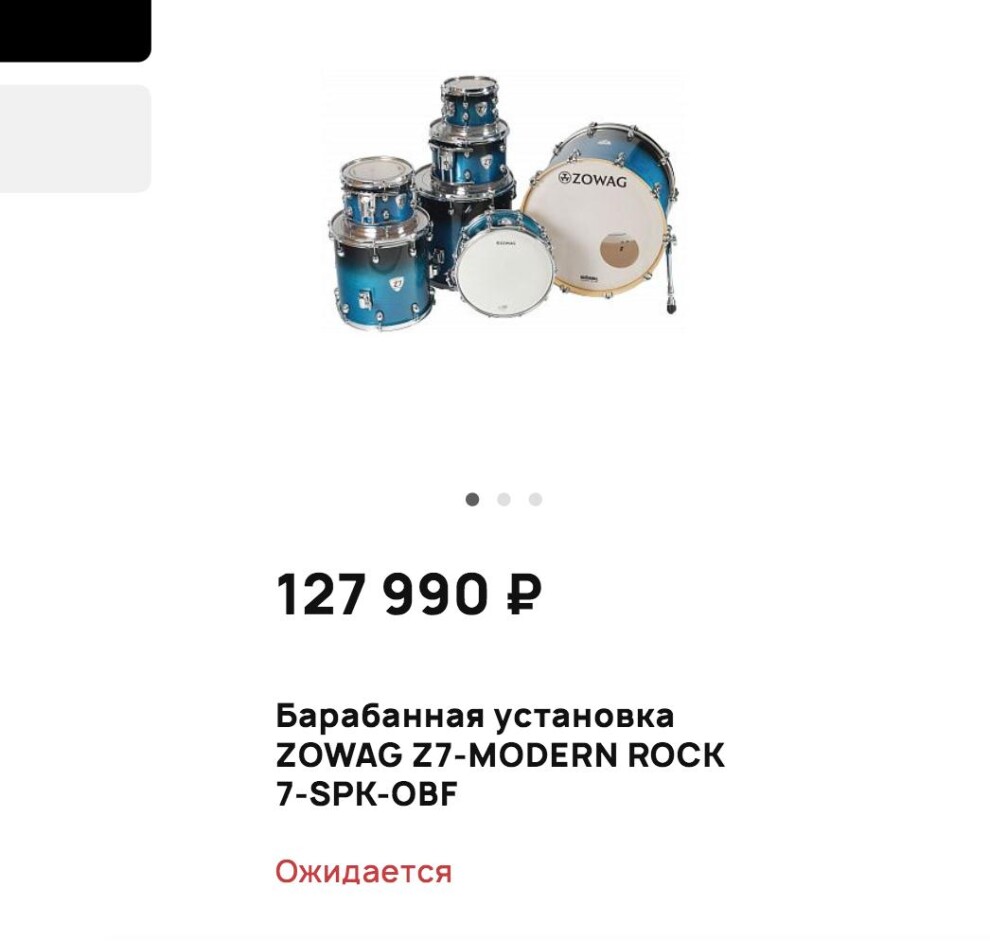Click the 127 990 ₽ price
This screenshot has height=941, width=990.
(x=409, y=594)
